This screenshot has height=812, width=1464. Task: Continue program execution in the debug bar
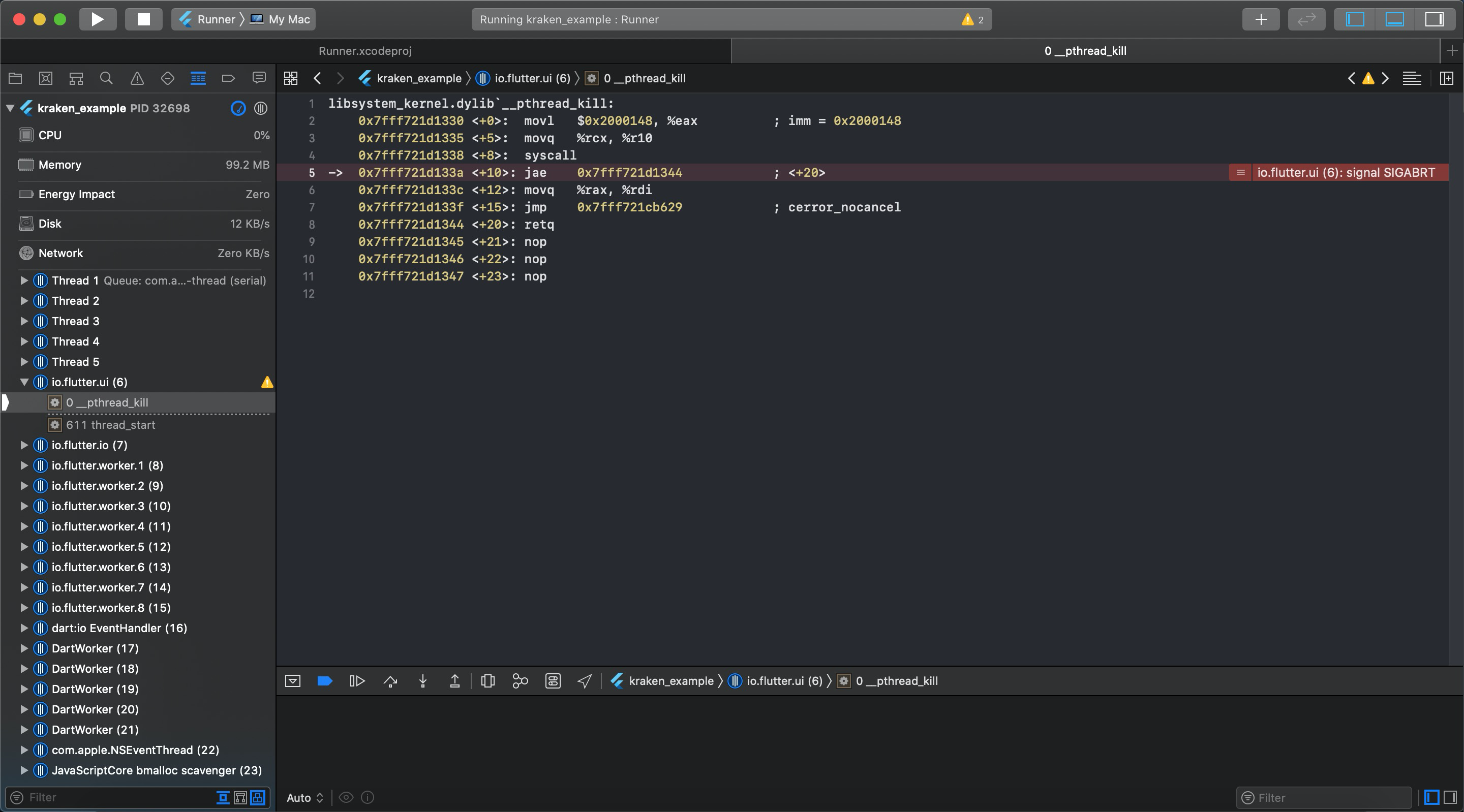tap(356, 681)
